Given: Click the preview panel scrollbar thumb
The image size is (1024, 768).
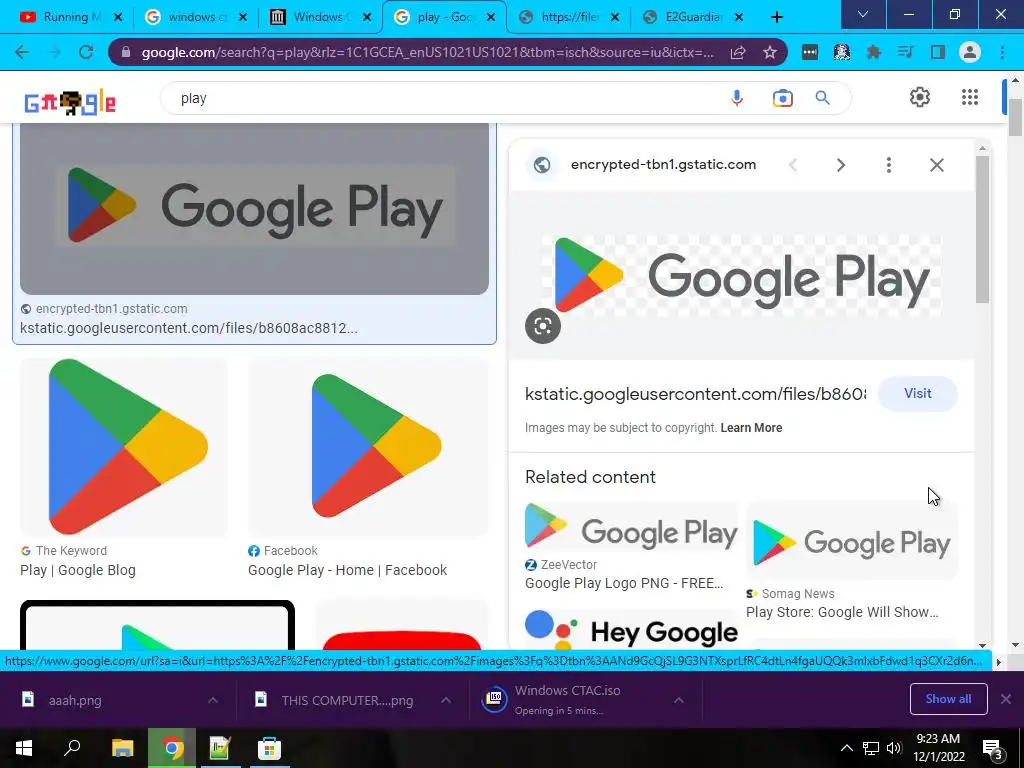Looking at the screenshot, I should 982,229.
